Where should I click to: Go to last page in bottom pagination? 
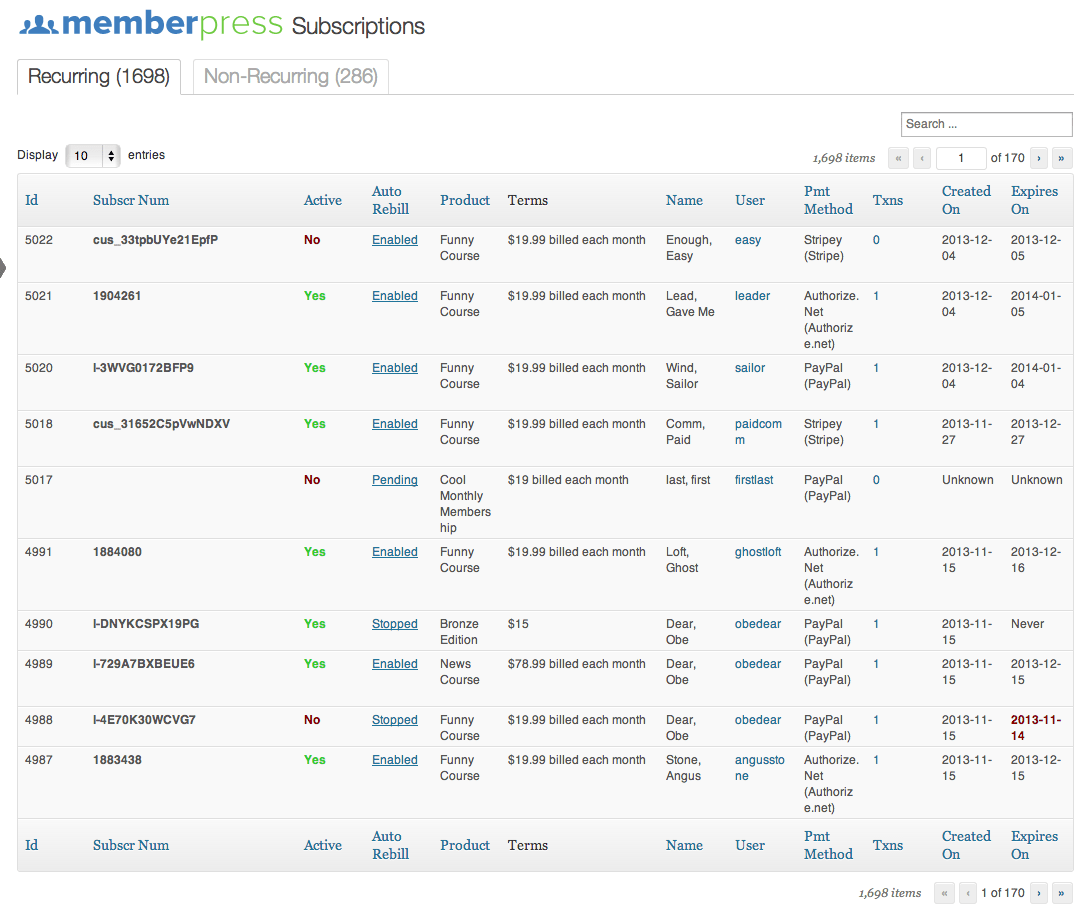coord(1062,893)
